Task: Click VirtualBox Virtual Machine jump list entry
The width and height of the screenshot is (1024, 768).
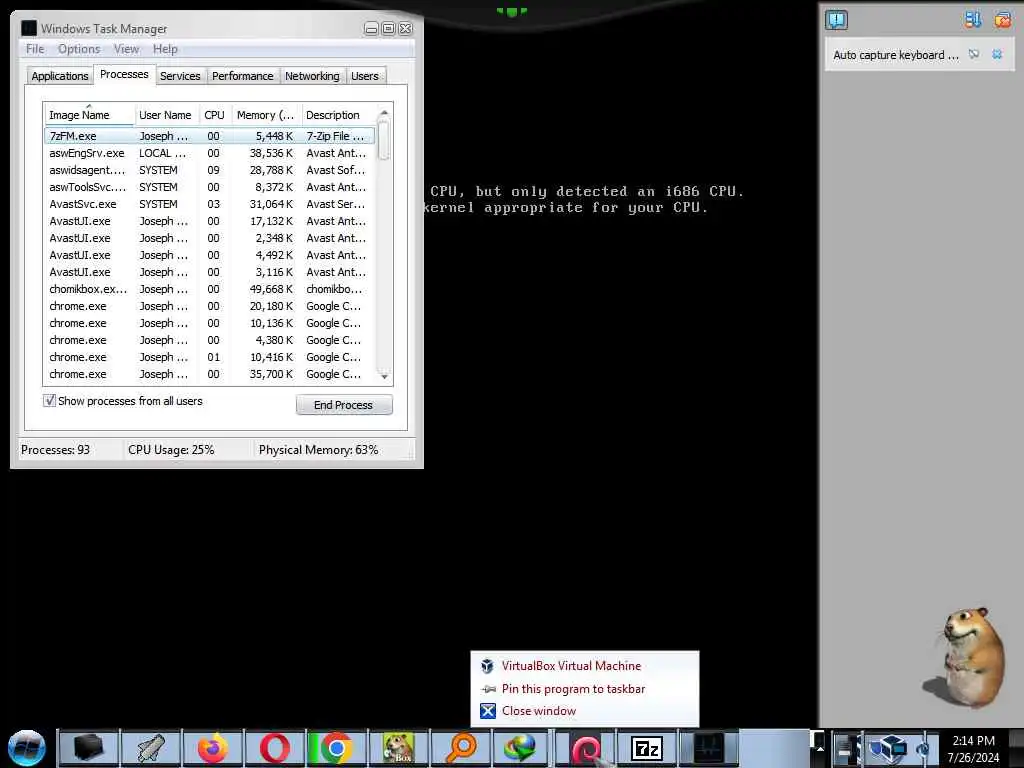Action: pos(584,665)
